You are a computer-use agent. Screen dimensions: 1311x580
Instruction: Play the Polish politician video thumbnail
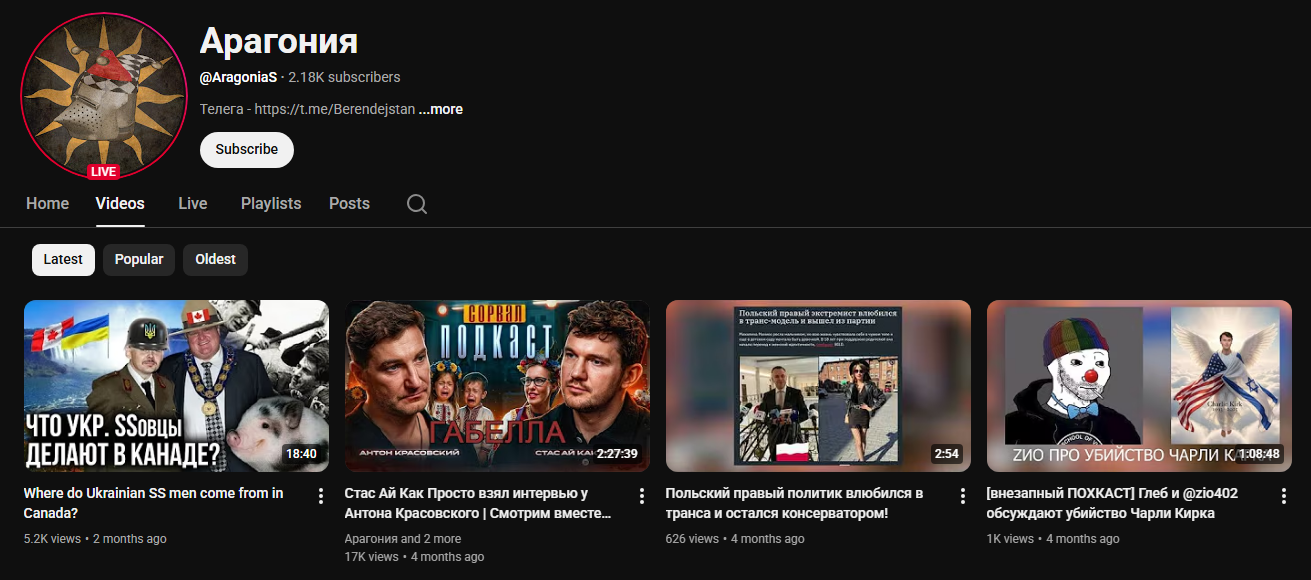pos(818,386)
